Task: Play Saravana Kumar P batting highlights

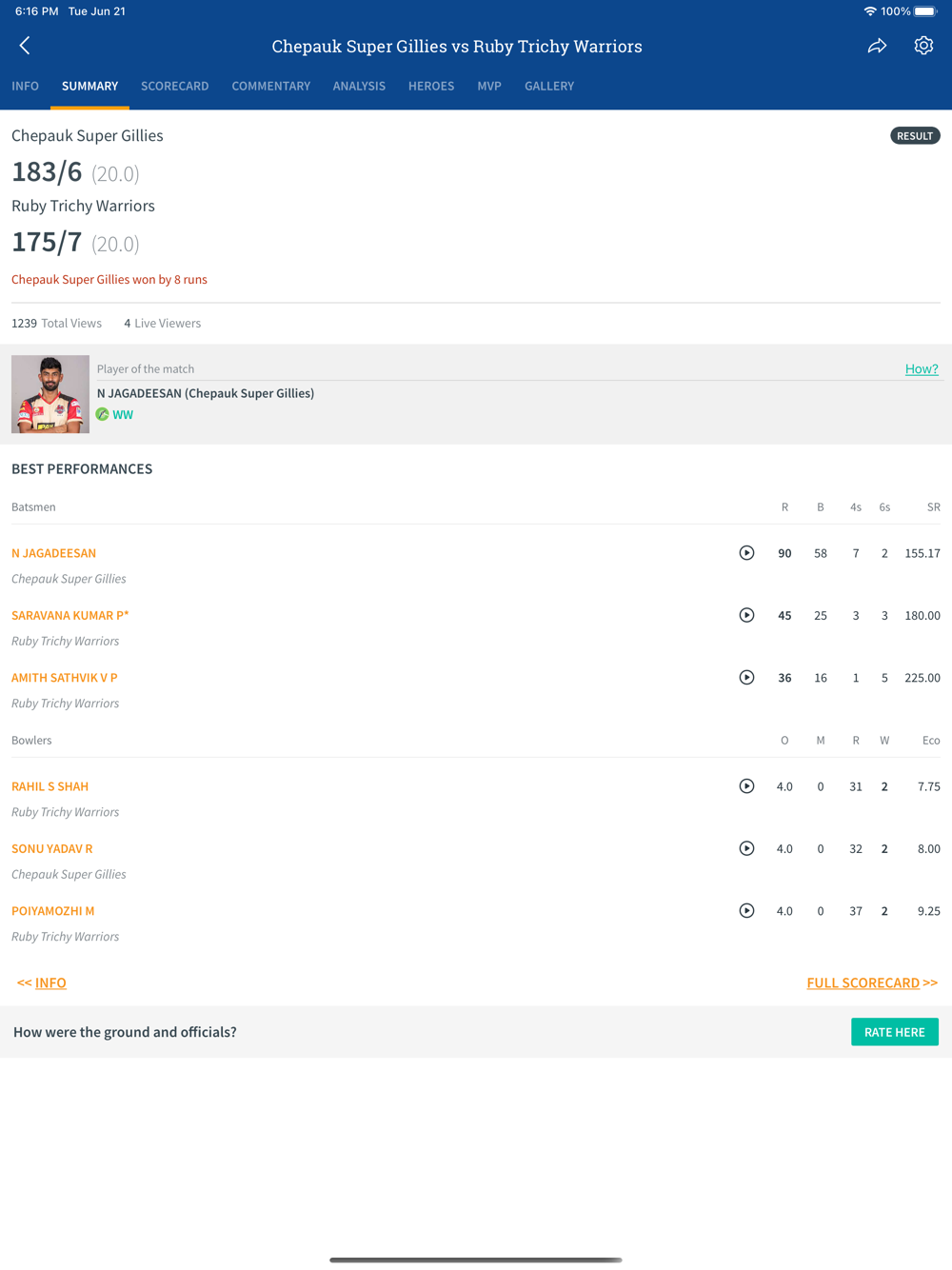Action: point(747,615)
